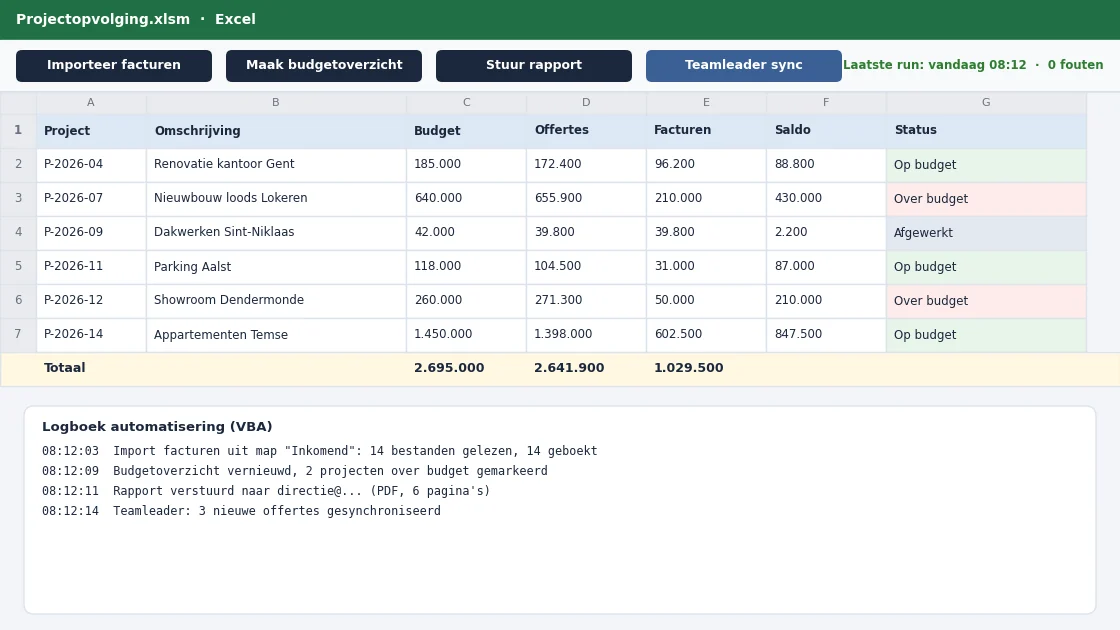Select row header 3

pyautogui.click(x=19, y=198)
